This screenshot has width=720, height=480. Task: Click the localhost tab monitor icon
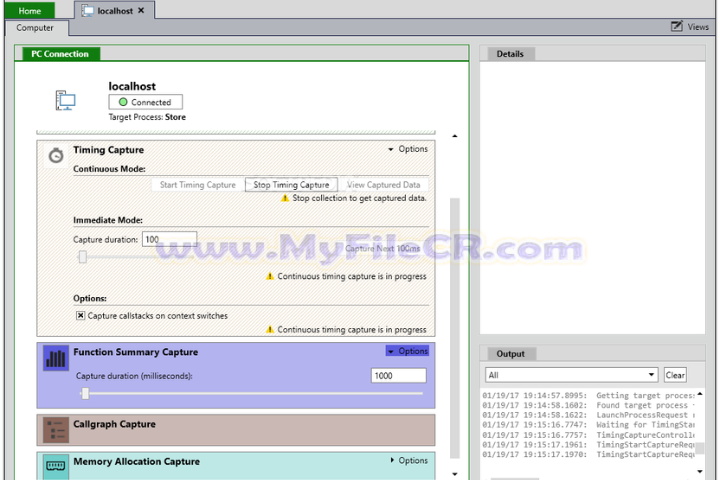88,11
